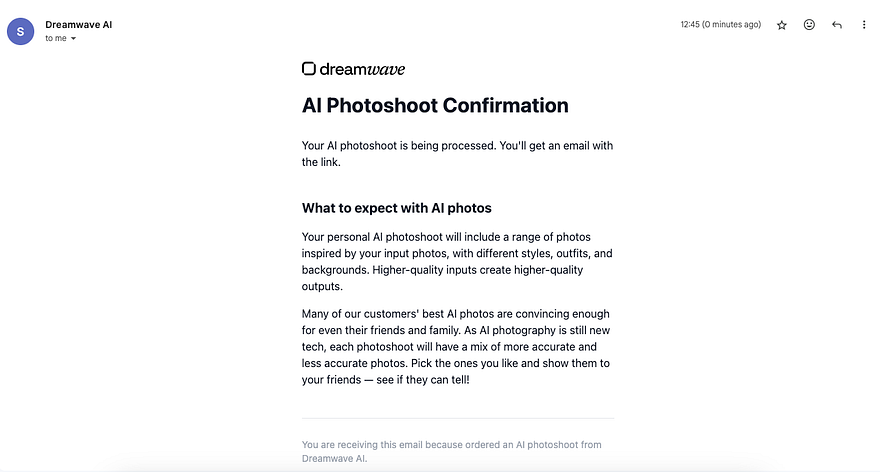Click the sender avatar with letter S
This screenshot has width=880, height=472.
[20, 31]
